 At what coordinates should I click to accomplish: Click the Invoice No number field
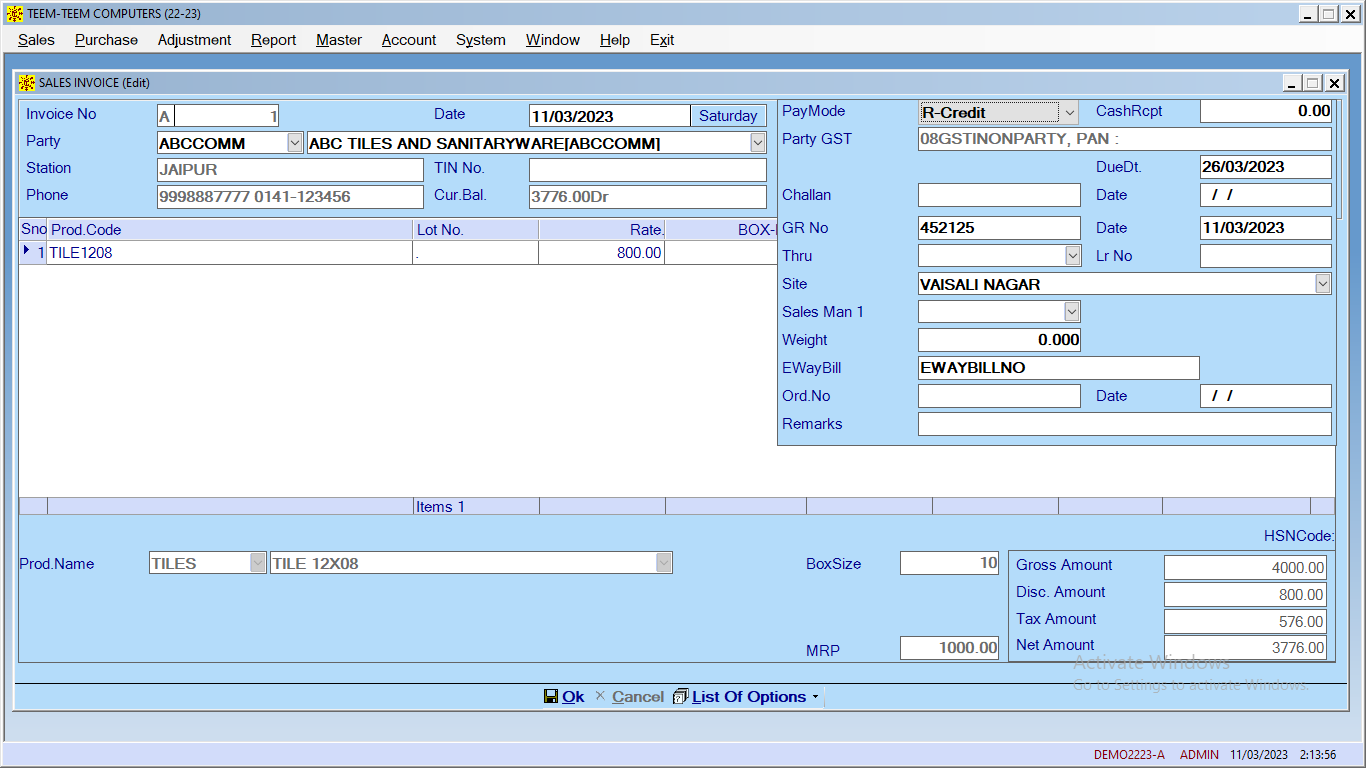click(x=227, y=116)
